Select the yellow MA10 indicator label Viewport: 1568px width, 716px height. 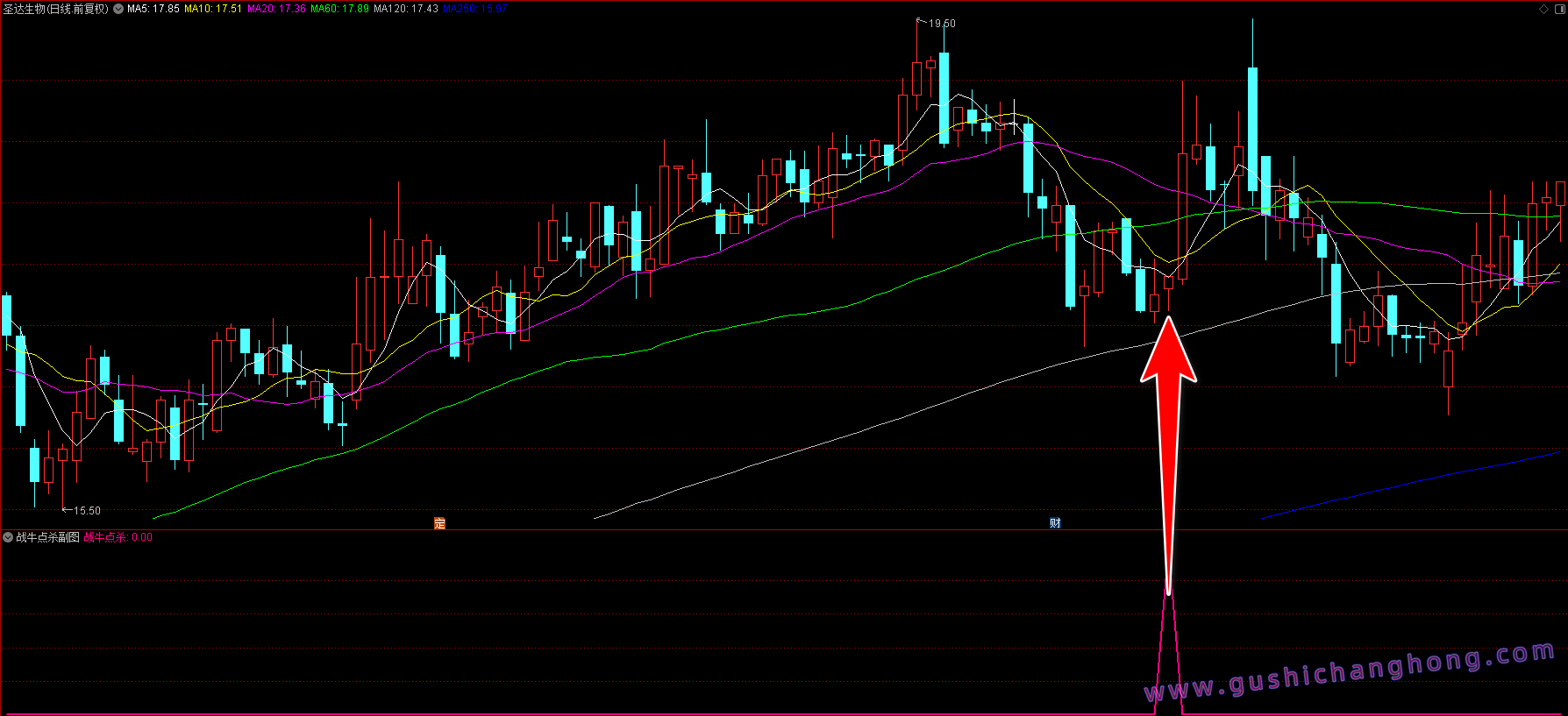pos(212,9)
